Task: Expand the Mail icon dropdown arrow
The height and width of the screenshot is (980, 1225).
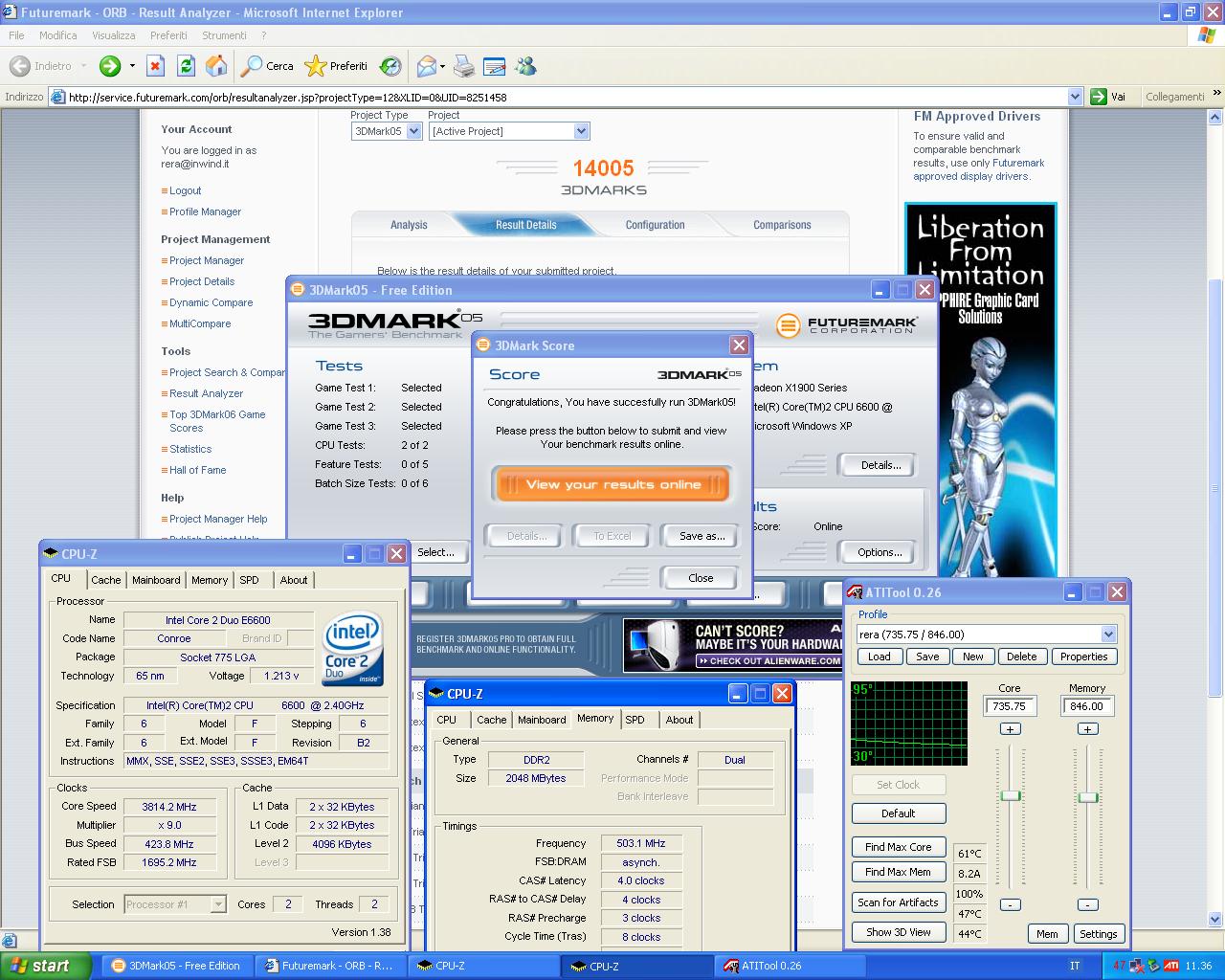Action: 442,66
